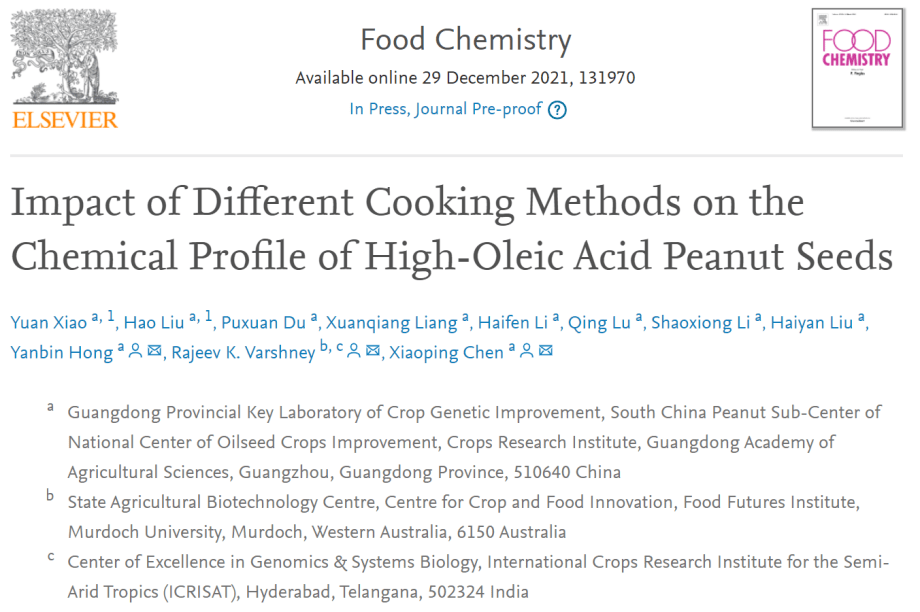
Task: Open author Haifen Li's link
Action: tap(512, 322)
